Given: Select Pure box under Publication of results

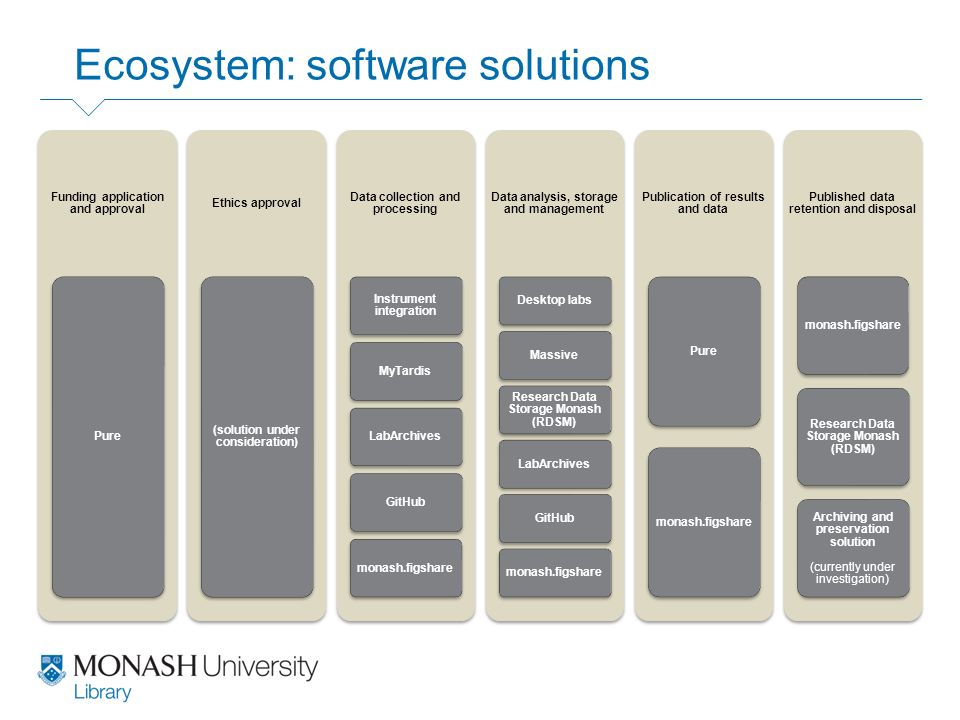Looking at the screenshot, I should (x=704, y=351).
